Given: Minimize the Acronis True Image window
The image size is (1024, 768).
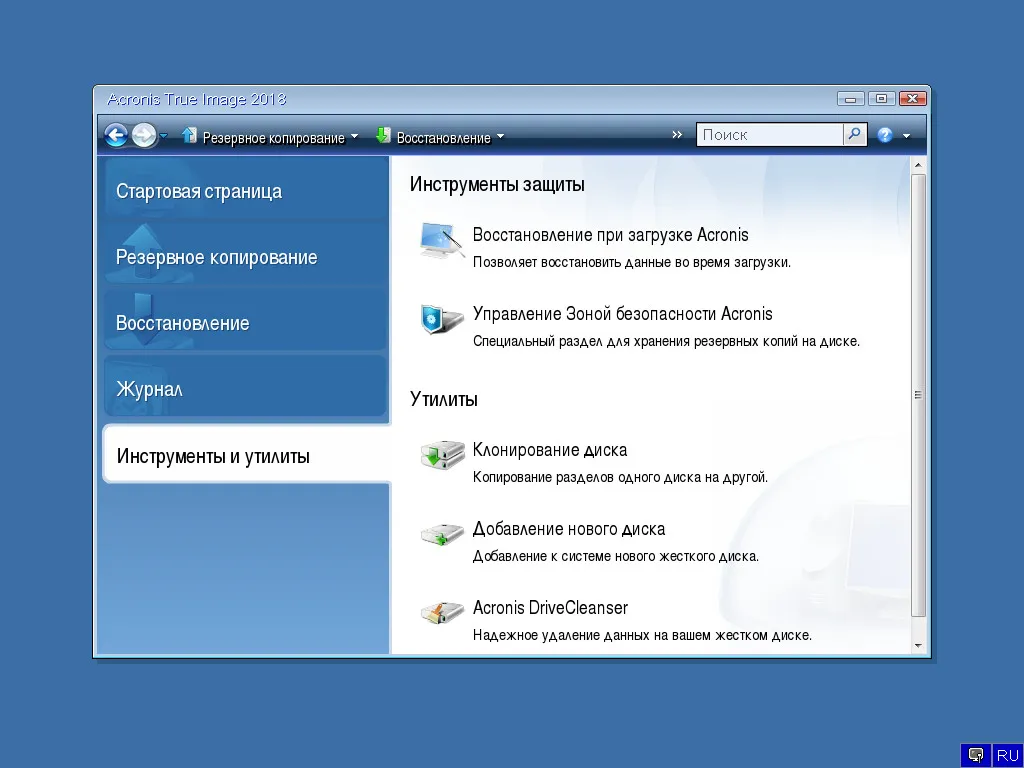Looking at the screenshot, I should [x=850, y=99].
